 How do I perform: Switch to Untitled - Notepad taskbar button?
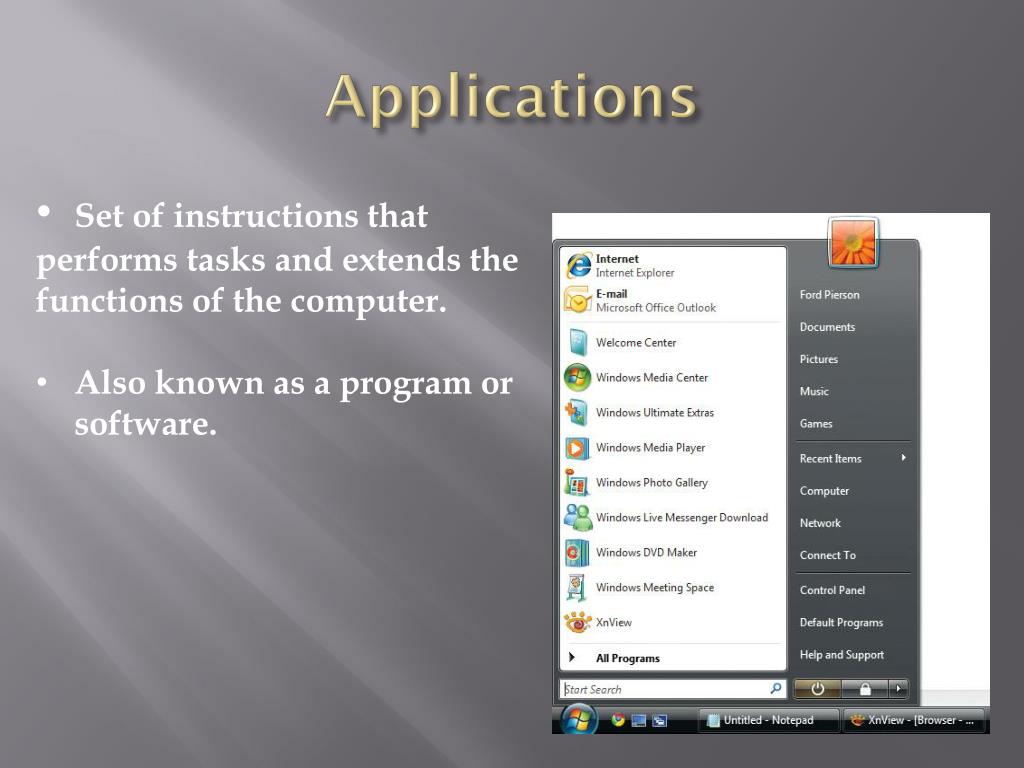tap(768, 720)
